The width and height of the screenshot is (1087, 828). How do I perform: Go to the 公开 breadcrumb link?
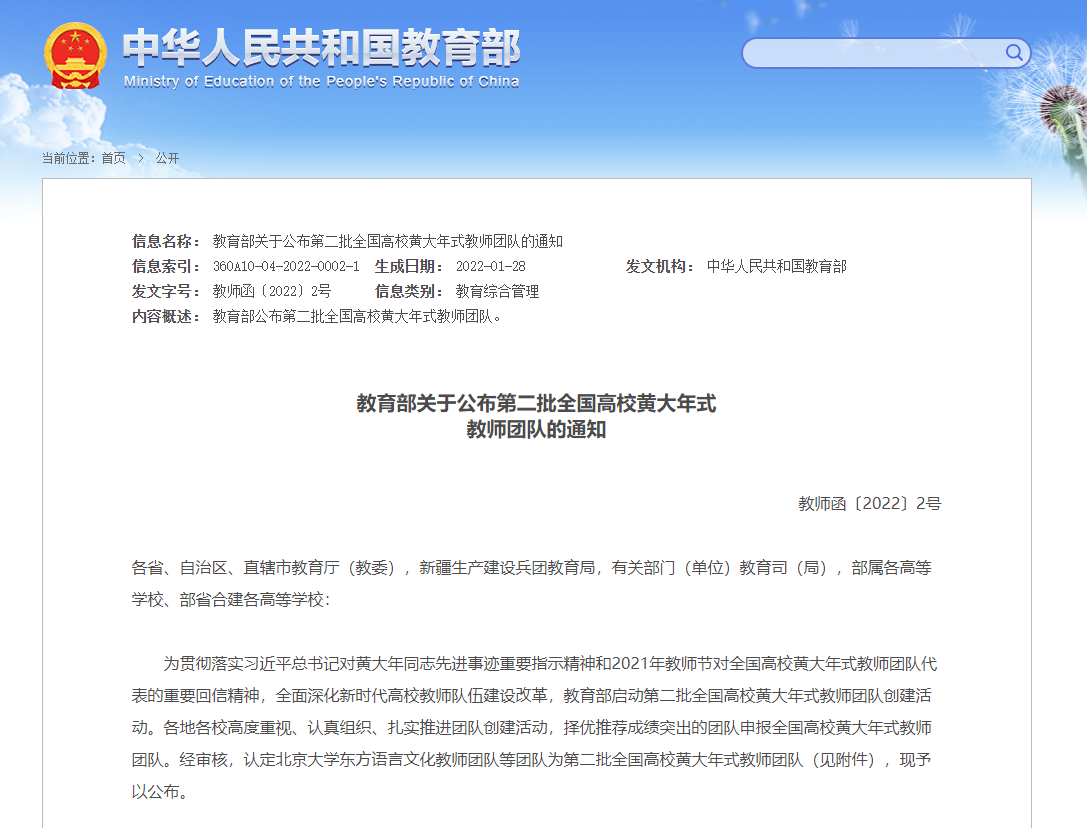[167, 158]
